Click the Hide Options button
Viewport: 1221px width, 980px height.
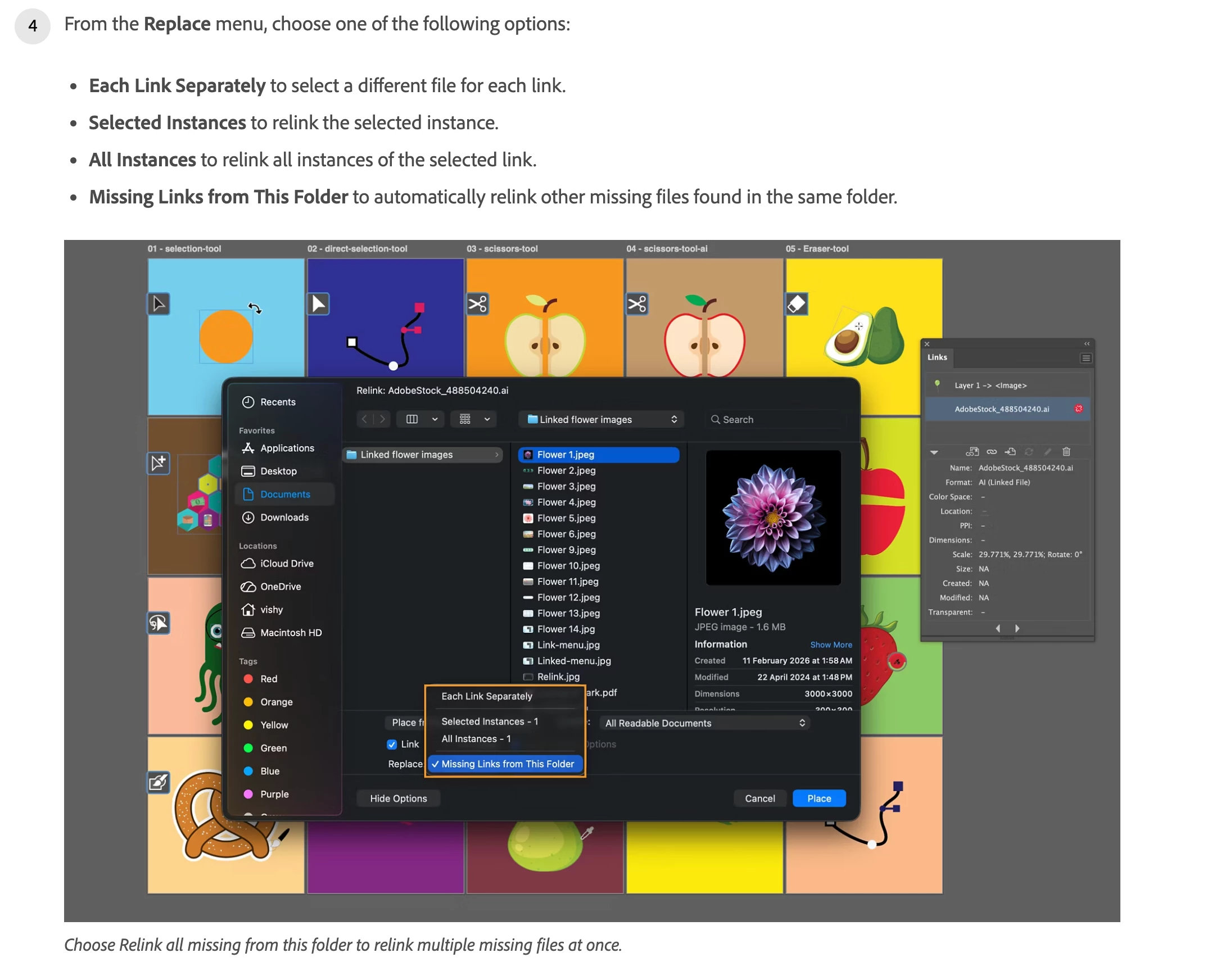[x=399, y=799]
